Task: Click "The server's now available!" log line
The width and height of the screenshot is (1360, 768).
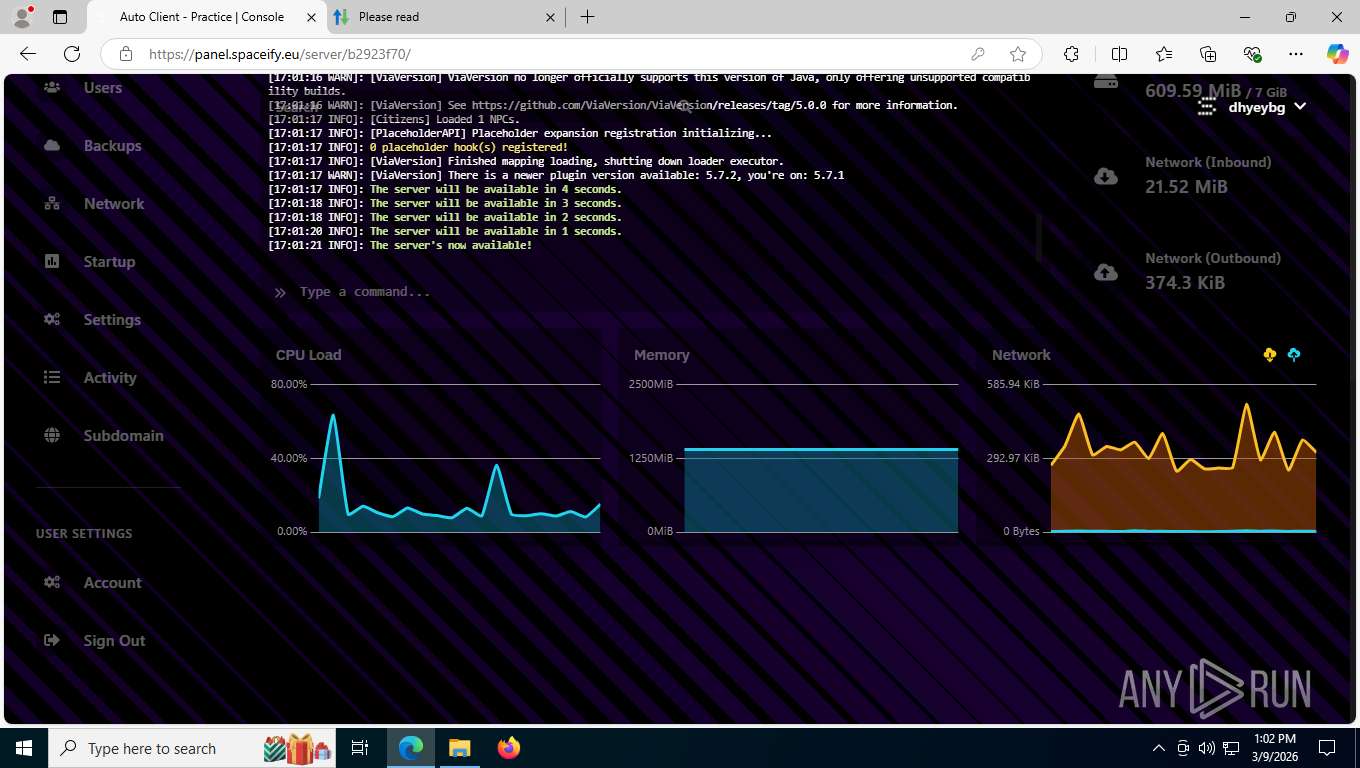Action: 451,245
